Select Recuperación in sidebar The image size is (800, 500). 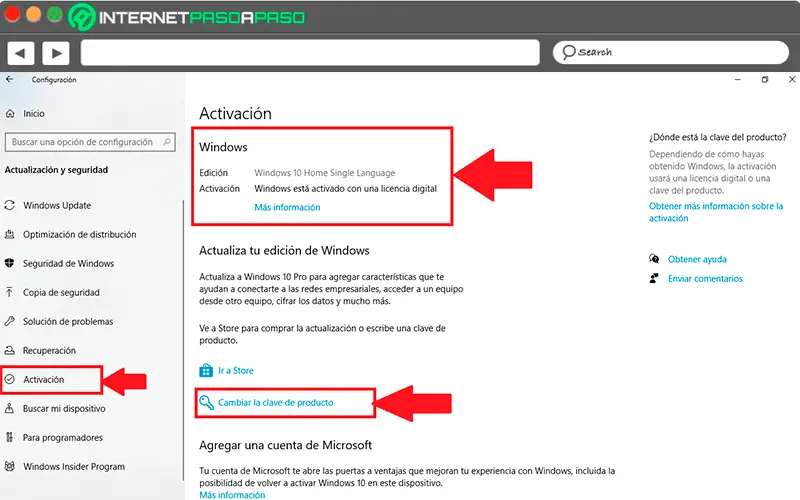coord(49,351)
